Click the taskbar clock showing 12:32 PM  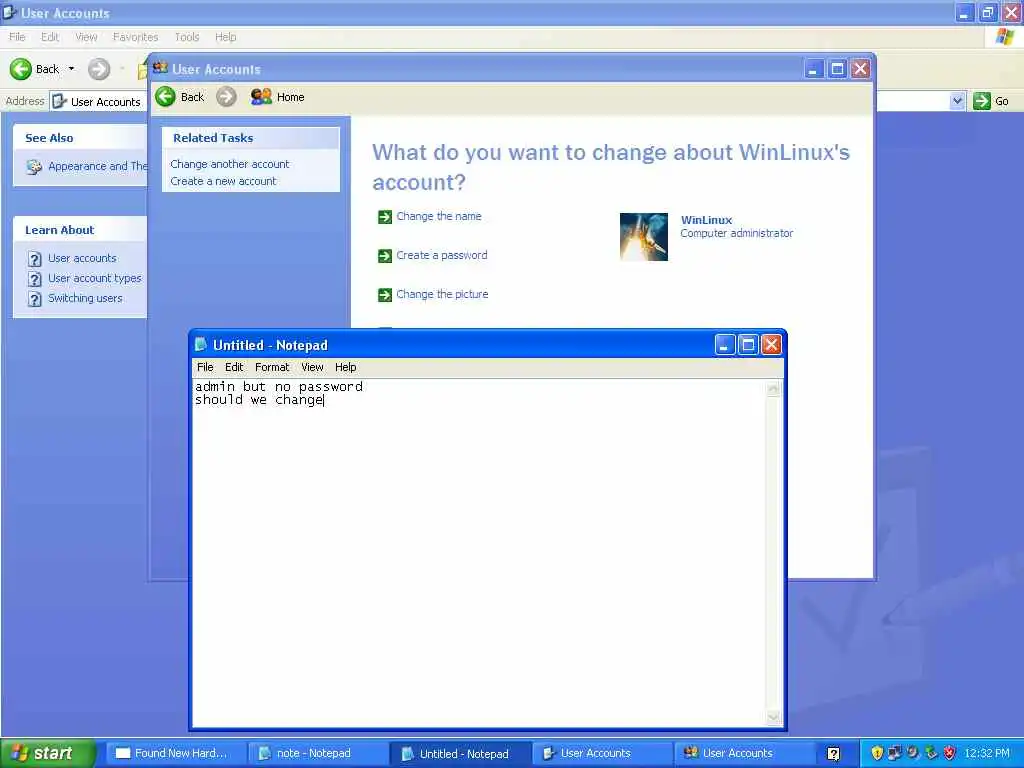(987, 753)
